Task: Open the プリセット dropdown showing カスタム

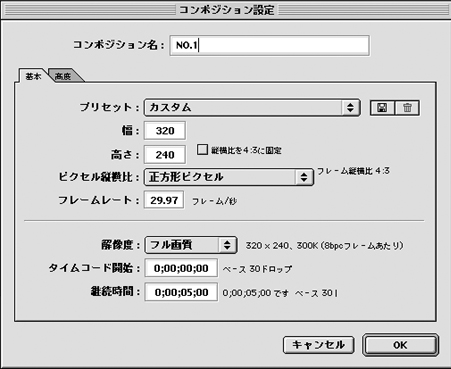Action: click(x=252, y=107)
